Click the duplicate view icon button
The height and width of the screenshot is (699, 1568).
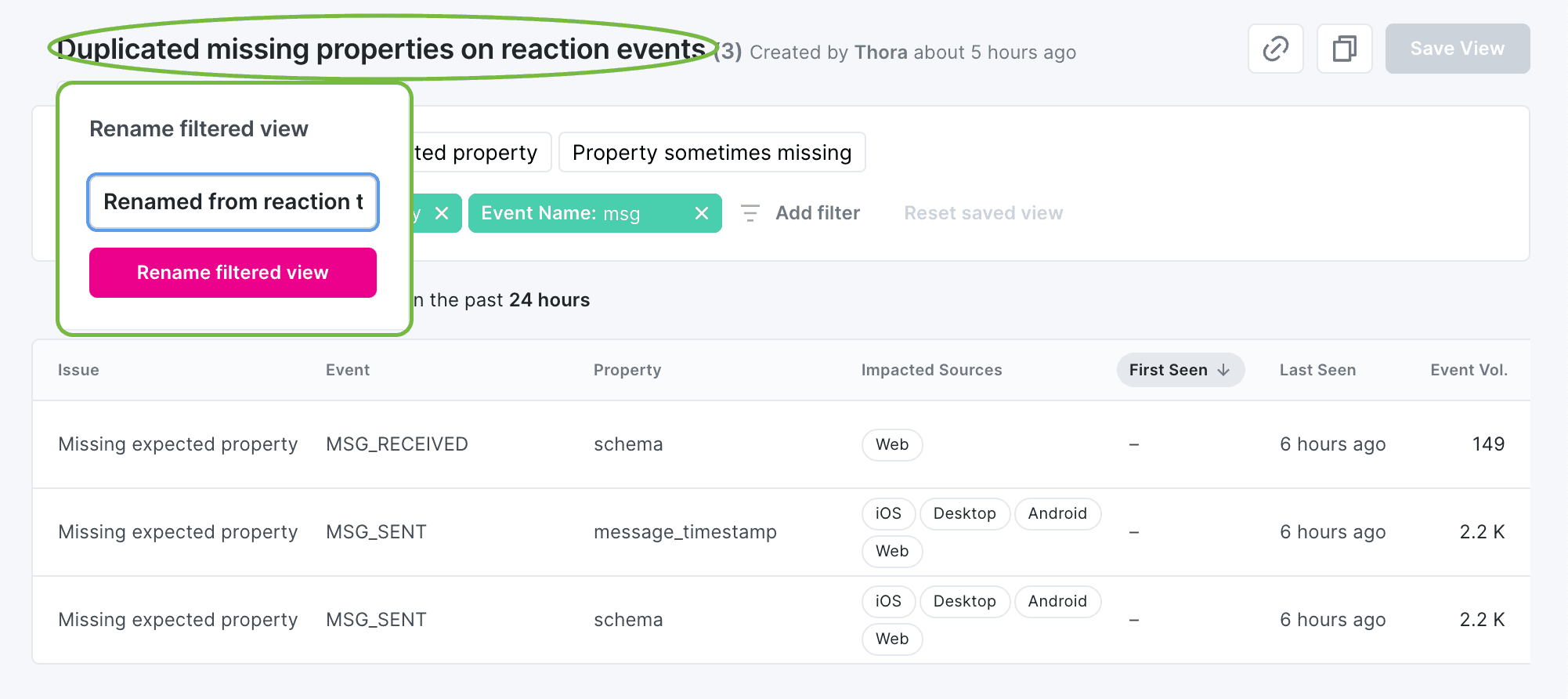point(1344,49)
